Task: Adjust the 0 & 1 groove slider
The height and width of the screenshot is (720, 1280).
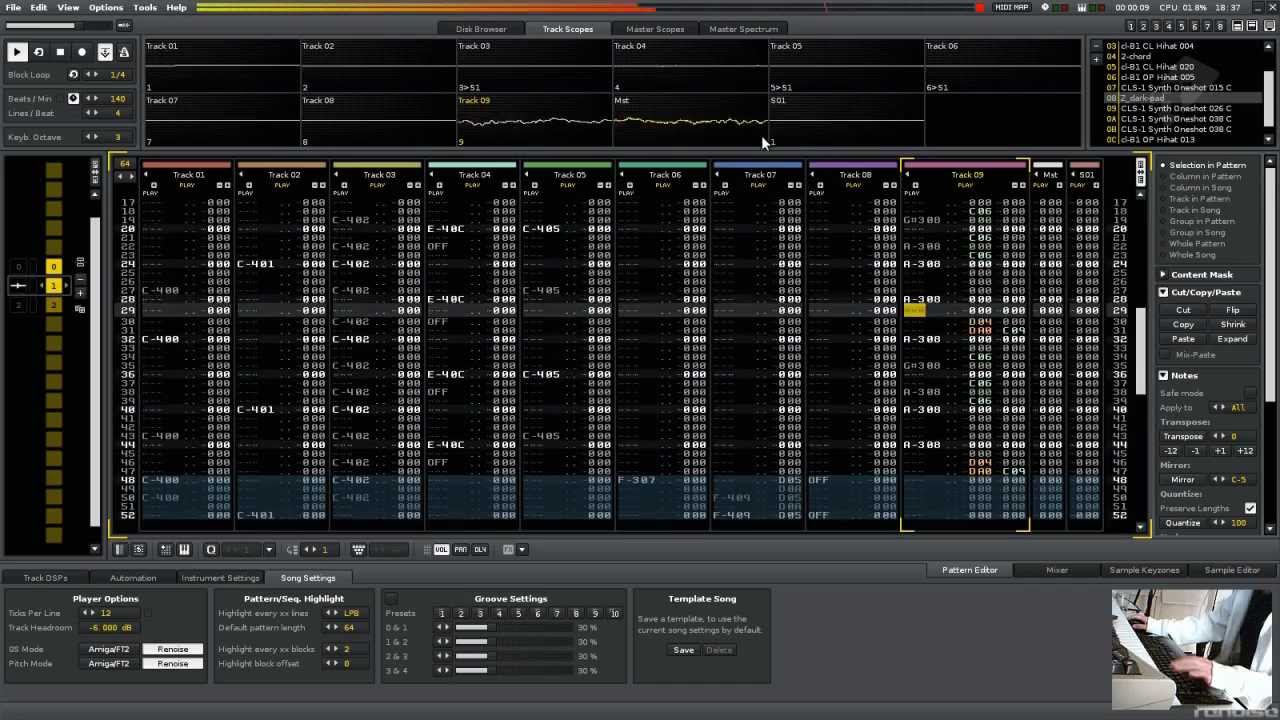Action: (513, 627)
